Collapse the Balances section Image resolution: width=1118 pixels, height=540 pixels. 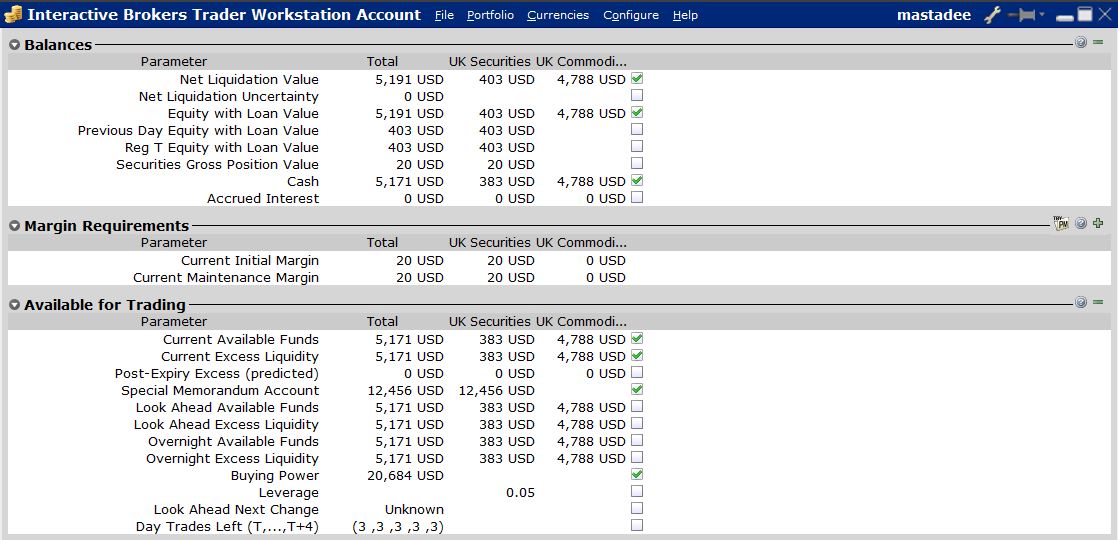pyautogui.click(x=15, y=45)
